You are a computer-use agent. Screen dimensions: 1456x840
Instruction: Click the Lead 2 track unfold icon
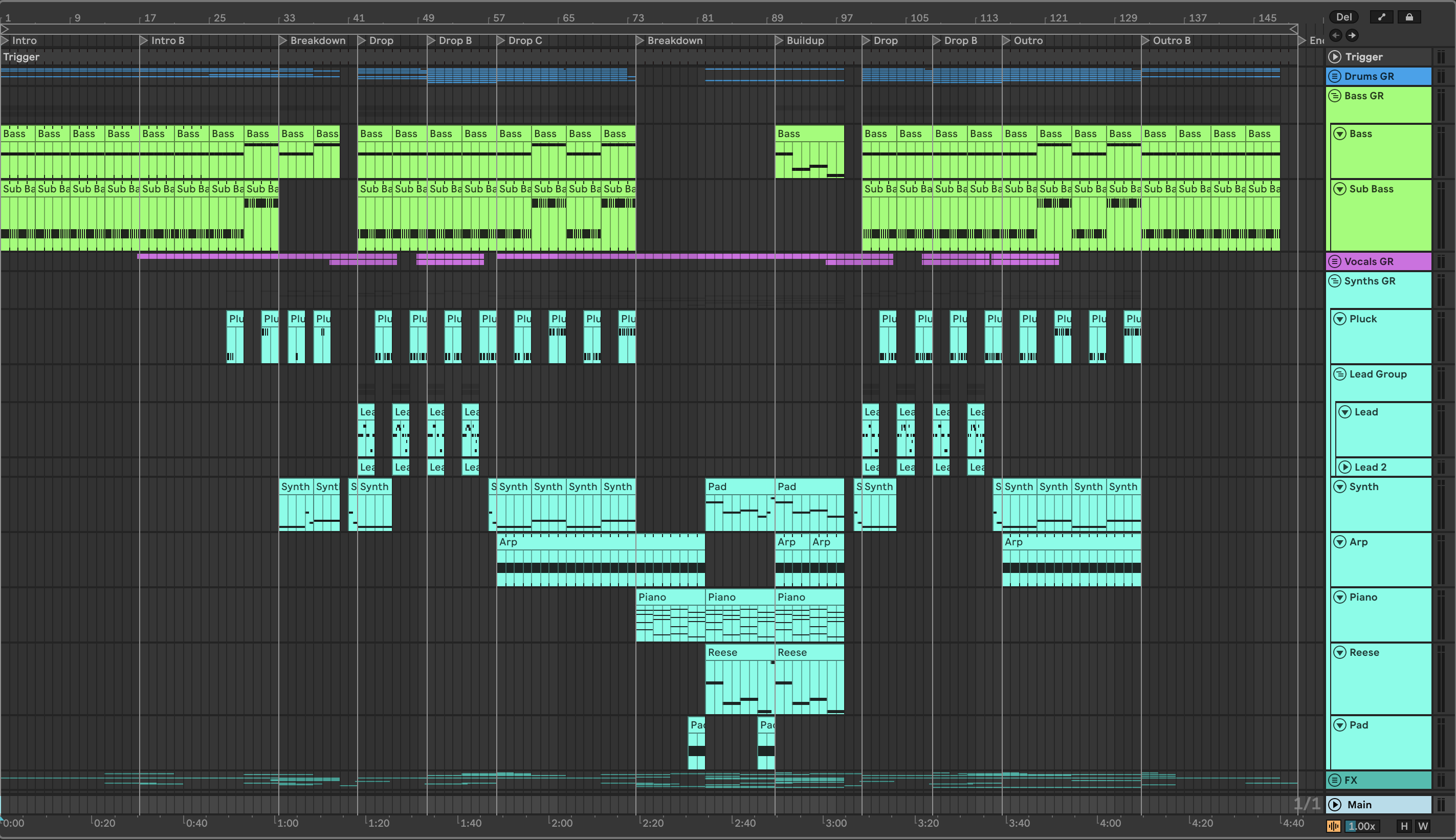click(x=1344, y=467)
